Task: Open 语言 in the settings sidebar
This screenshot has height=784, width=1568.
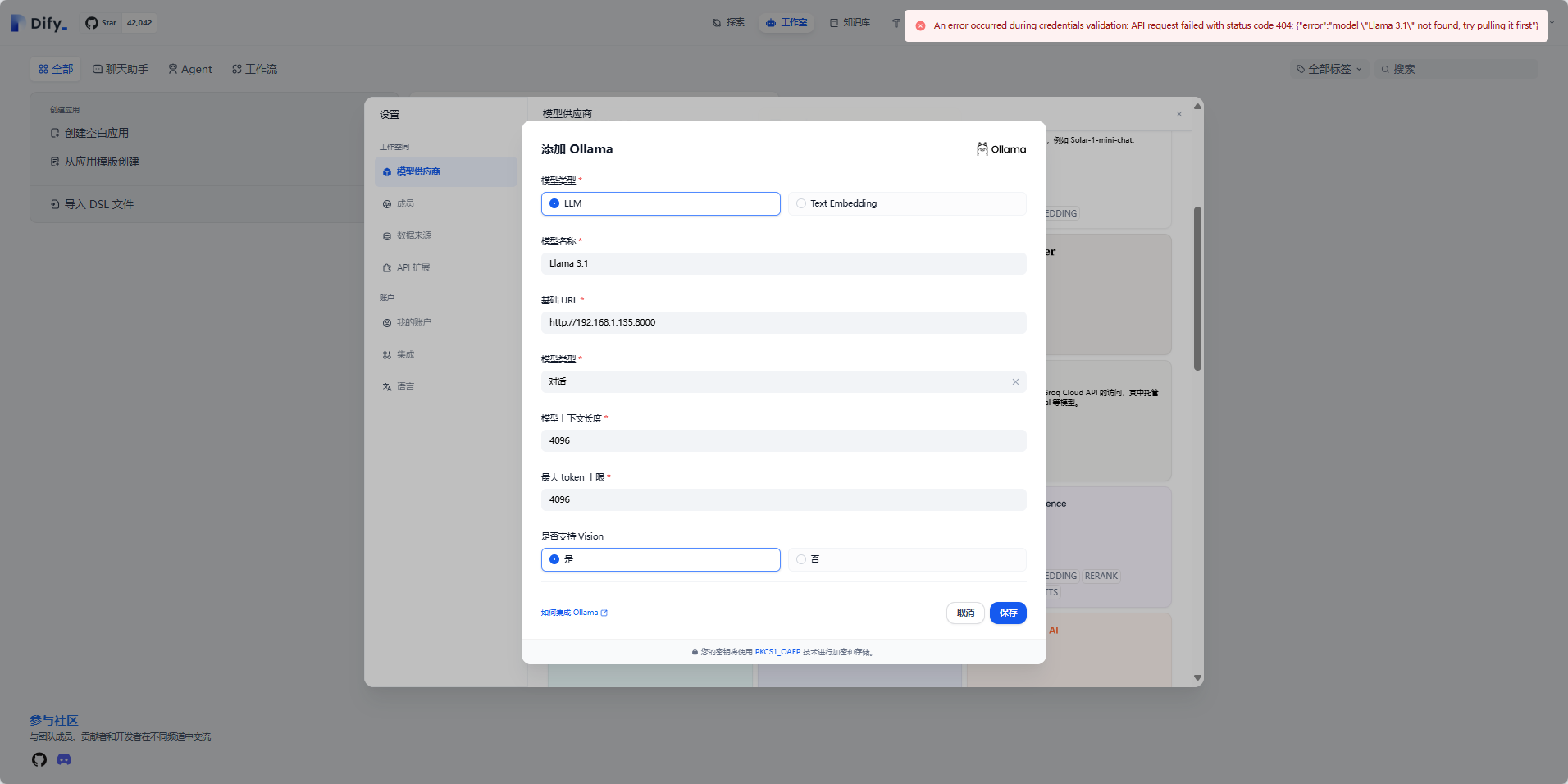Action: (446, 386)
